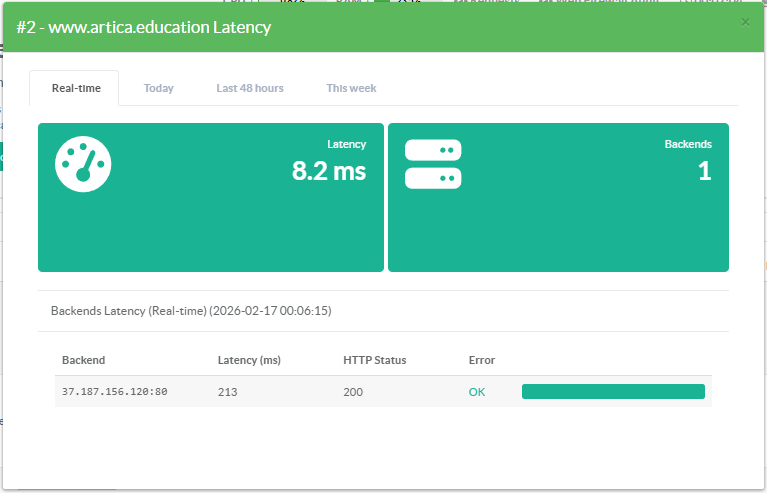
Task: Open the Today tab
Action: (x=158, y=88)
